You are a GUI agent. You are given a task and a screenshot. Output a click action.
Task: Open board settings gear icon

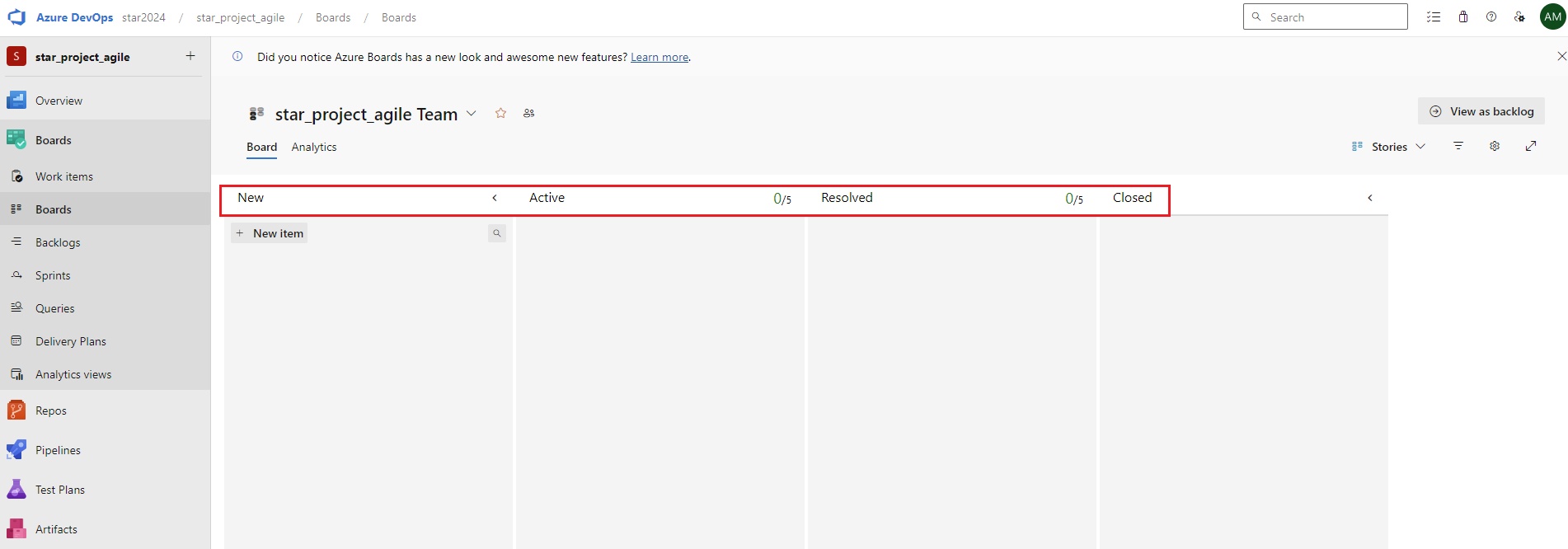click(x=1495, y=146)
